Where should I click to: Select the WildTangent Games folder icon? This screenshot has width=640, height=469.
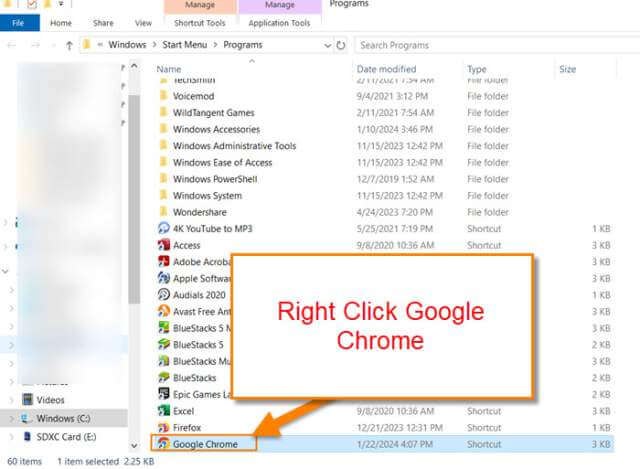tap(164, 112)
